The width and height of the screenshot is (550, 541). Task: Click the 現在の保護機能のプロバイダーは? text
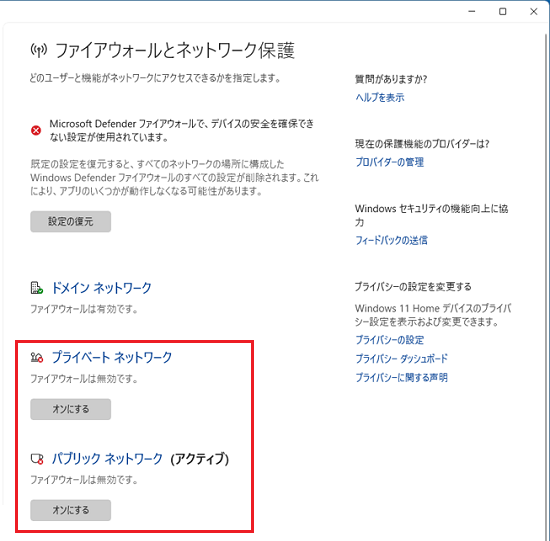[x=422, y=144]
